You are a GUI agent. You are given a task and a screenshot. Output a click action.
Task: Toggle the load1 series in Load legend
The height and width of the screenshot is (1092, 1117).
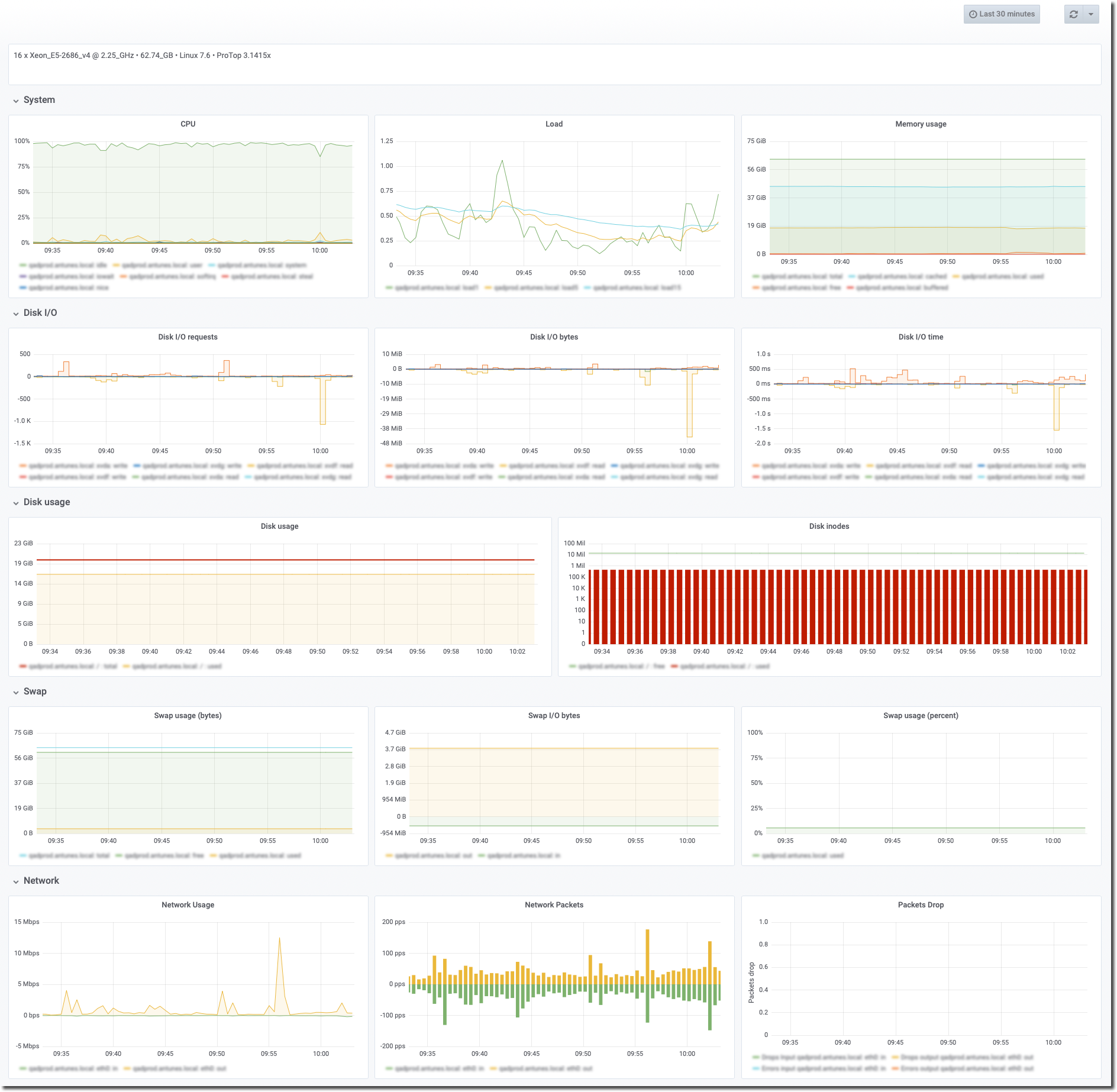coord(435,287)
